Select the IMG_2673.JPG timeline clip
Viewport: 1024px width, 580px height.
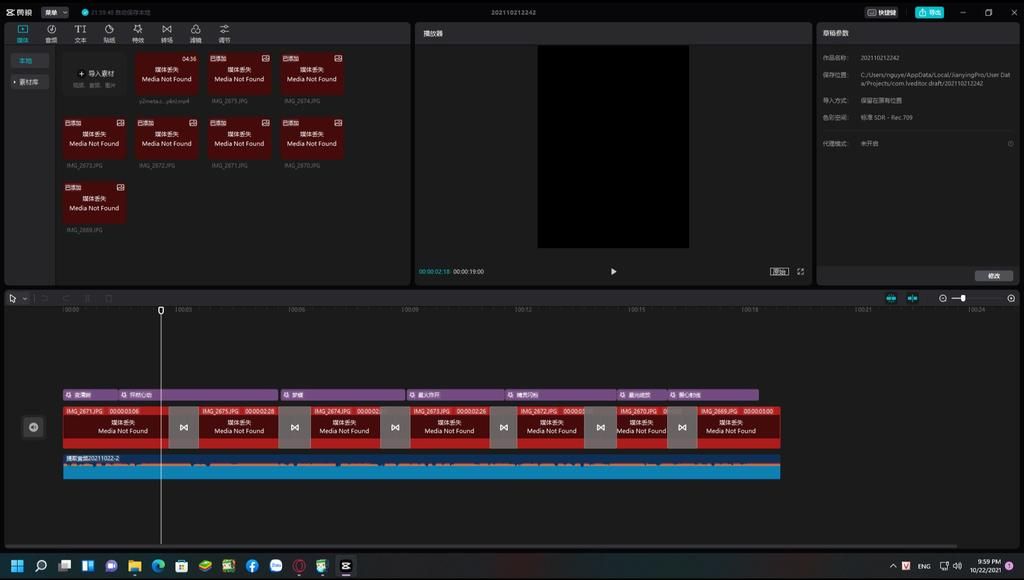coord(450,427)
